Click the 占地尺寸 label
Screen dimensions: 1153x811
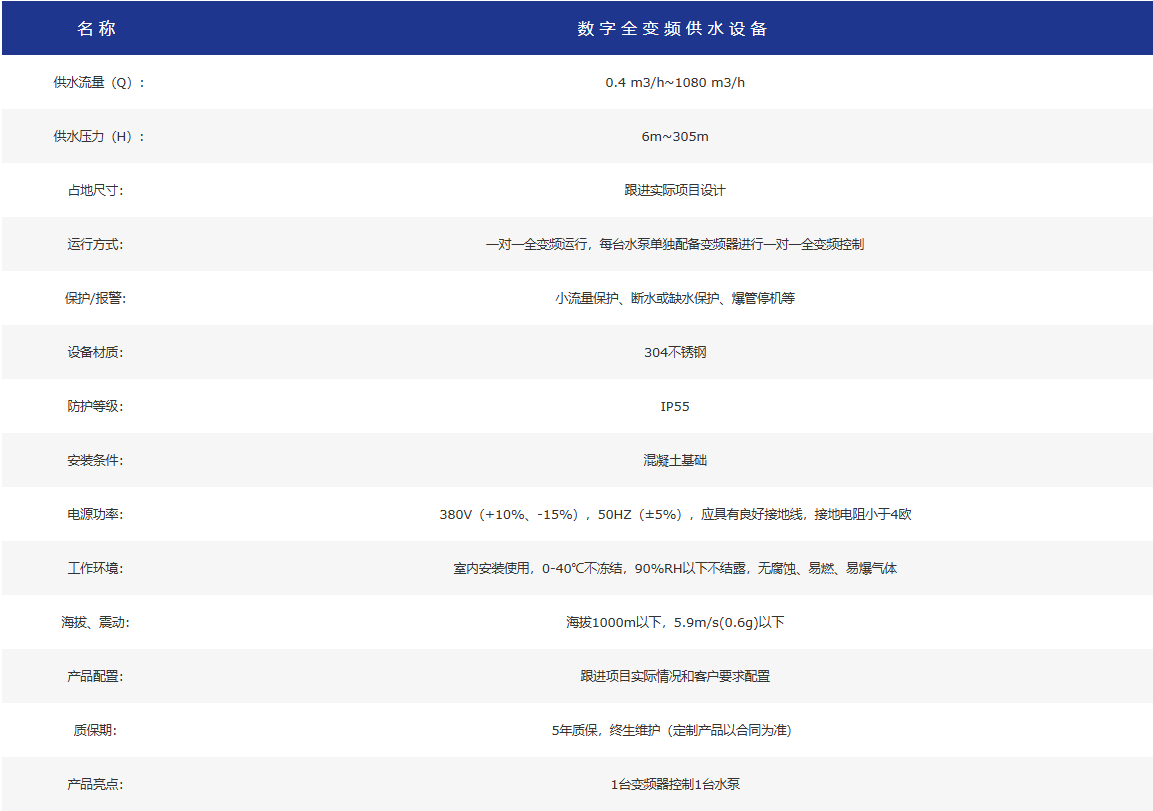(x=95, y=190)
